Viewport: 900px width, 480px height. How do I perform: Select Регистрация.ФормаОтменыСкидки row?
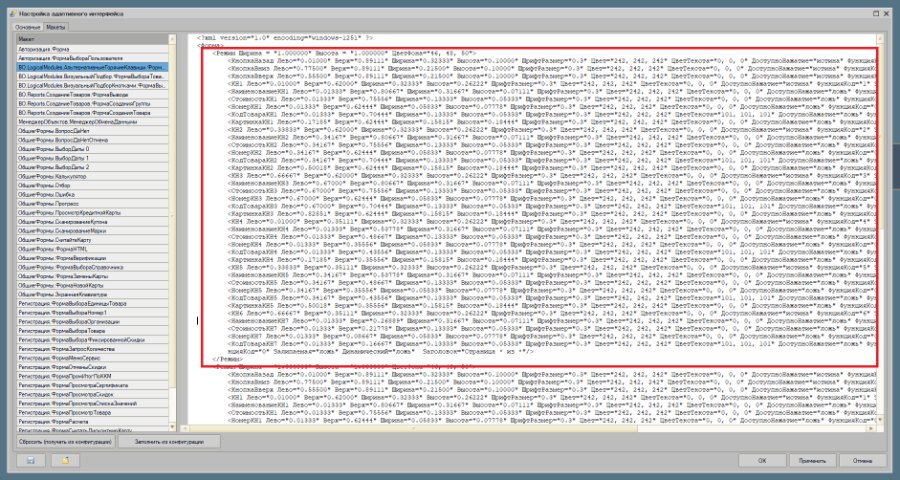click(92, 367)
